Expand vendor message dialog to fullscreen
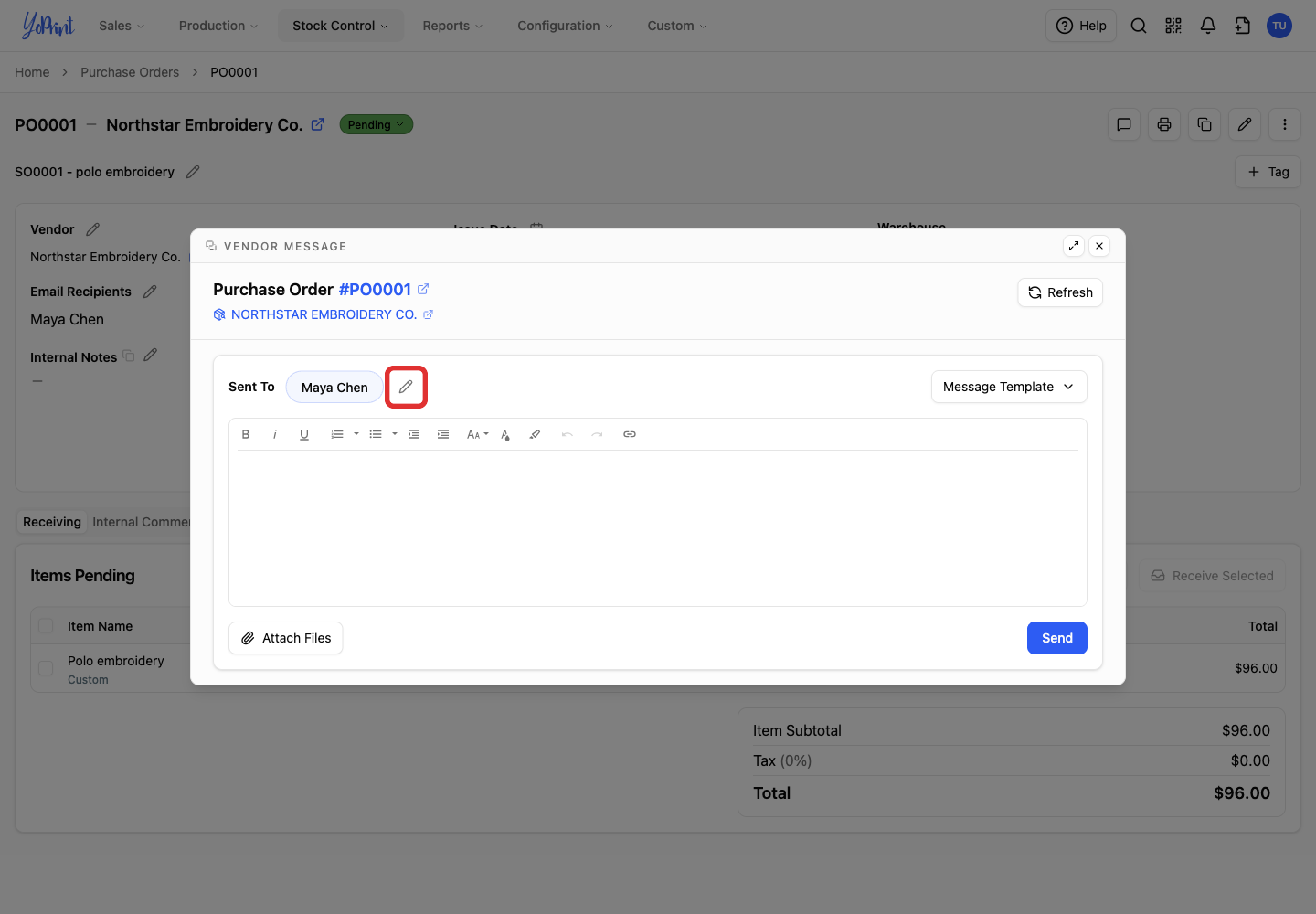Screen dimensions: 1316x914 click(1074, 246)
